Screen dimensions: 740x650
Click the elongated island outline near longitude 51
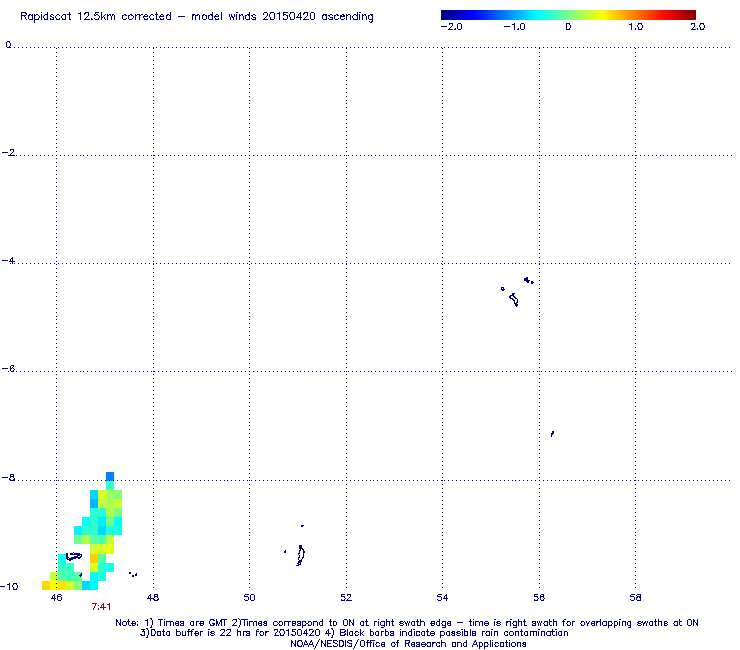[x=301, y=555]
